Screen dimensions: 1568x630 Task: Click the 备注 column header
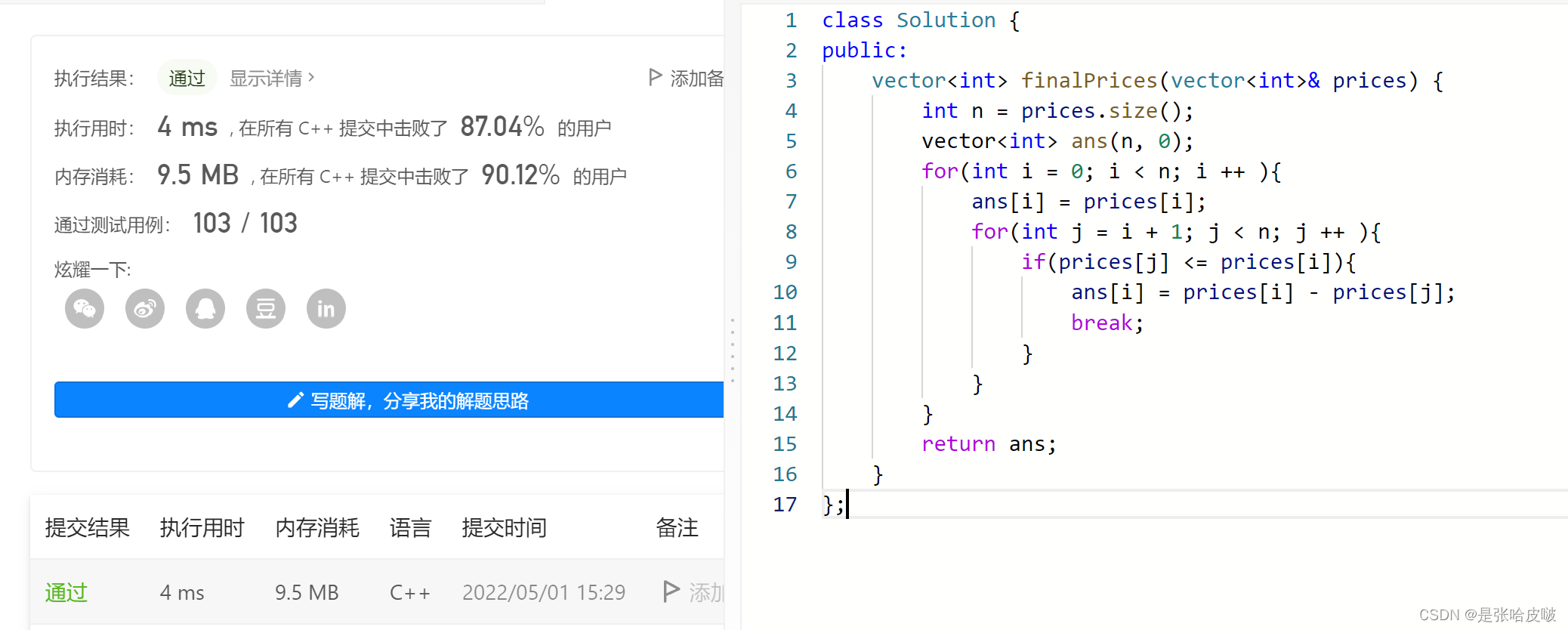tap(678, 527)
